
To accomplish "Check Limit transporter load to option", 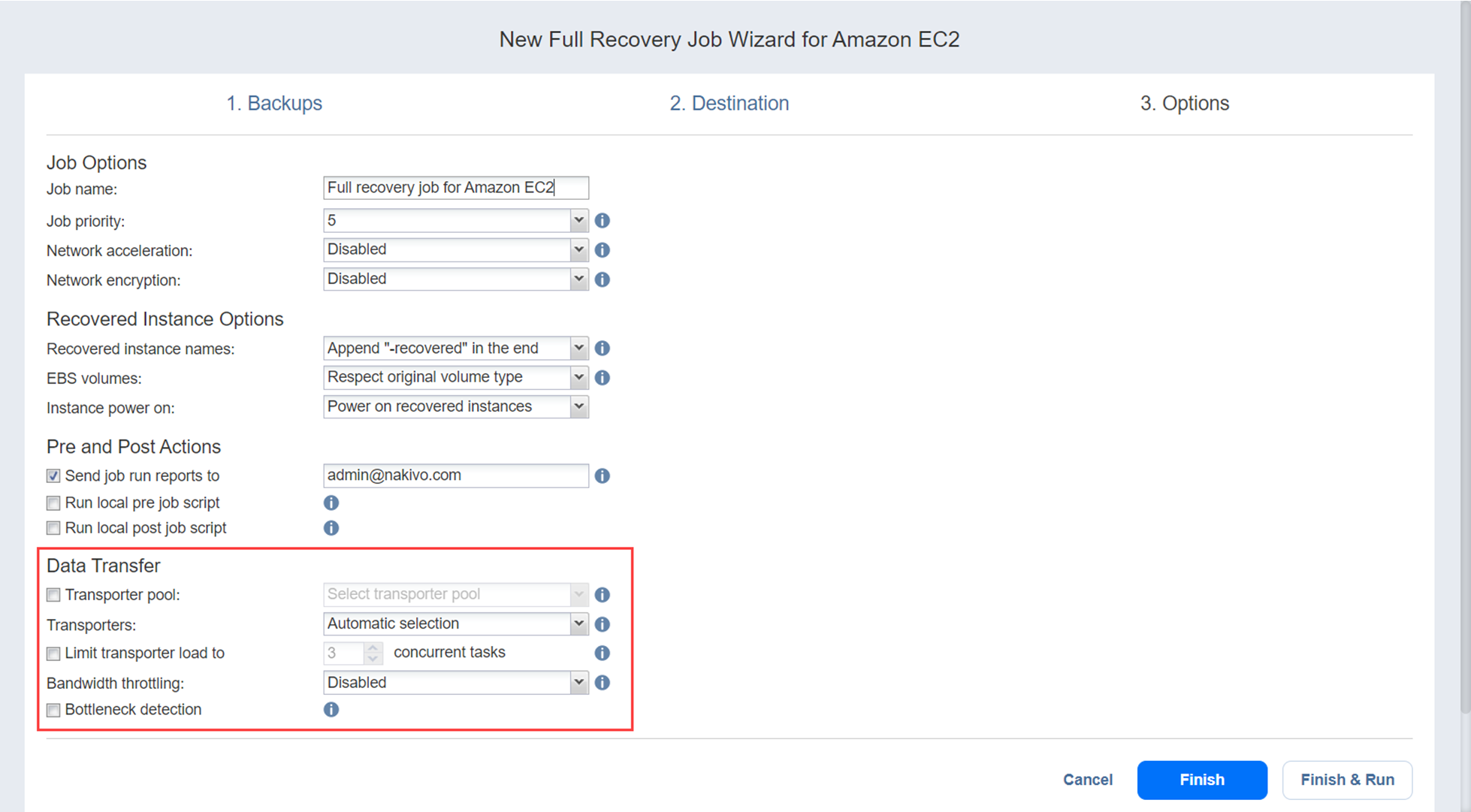I will [x=53, y=654].
